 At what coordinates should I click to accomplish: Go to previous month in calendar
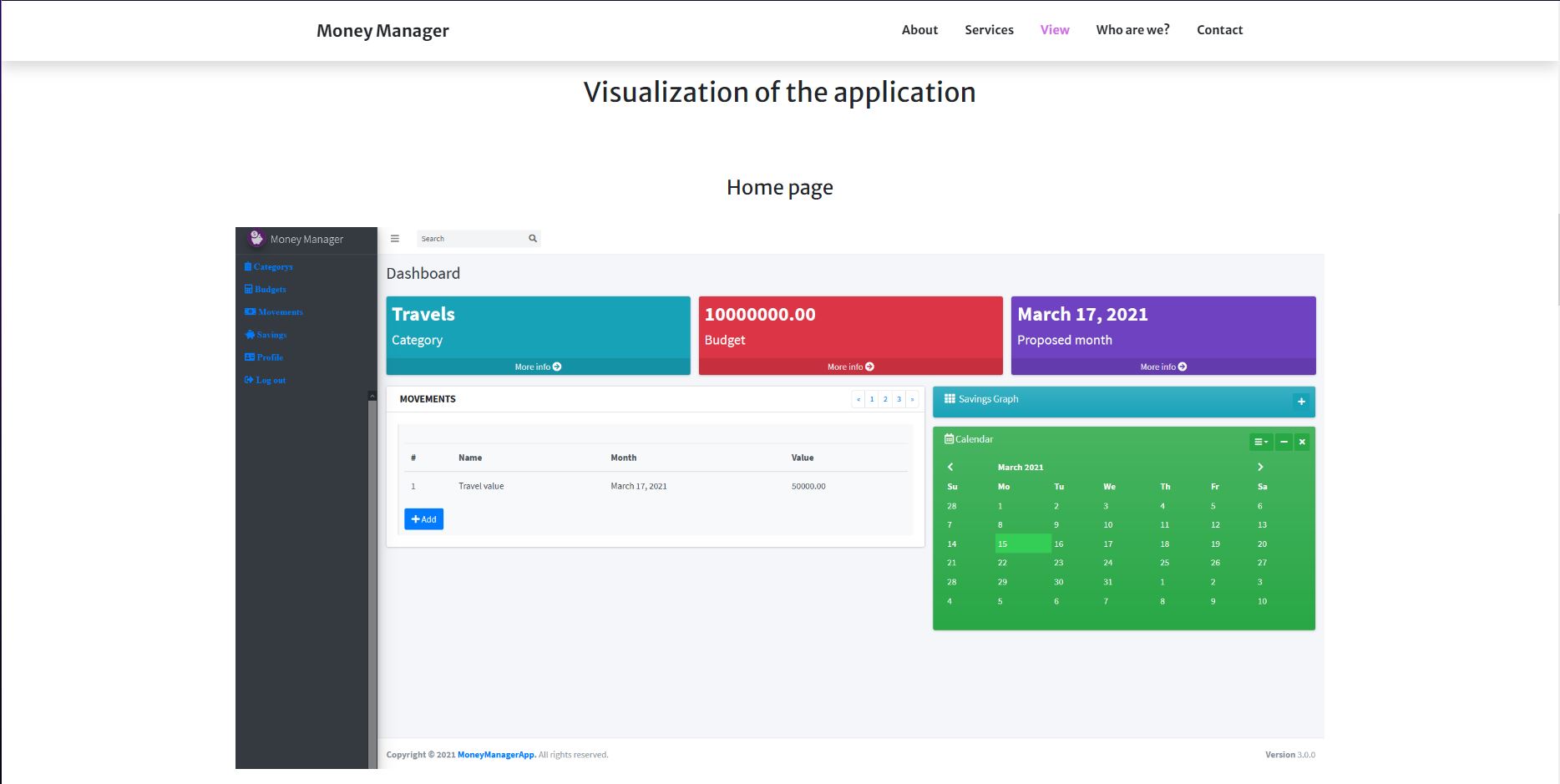pyautogui.click(x=950, y=468)
